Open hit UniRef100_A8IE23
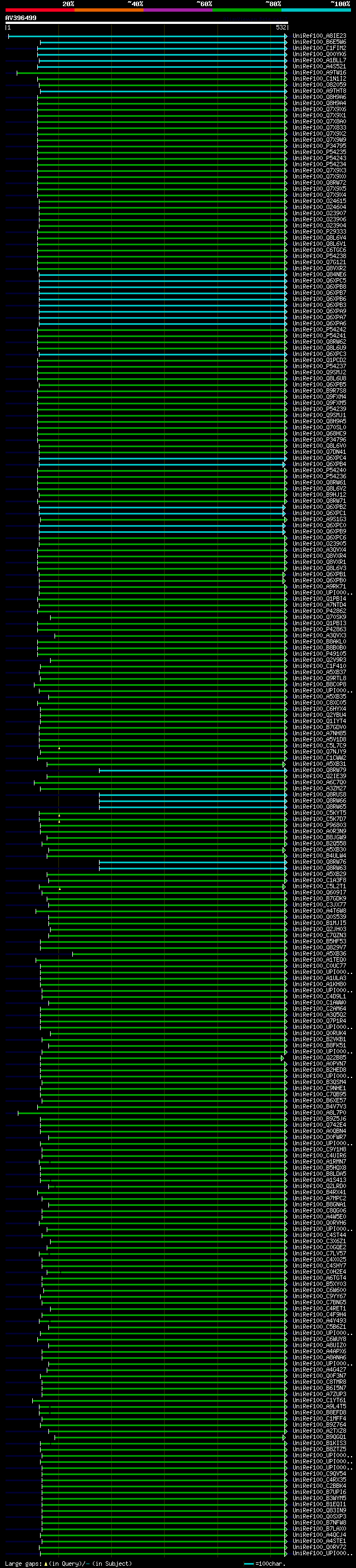The height and width of the screenshot is (1568, 356). coord(319,36)
